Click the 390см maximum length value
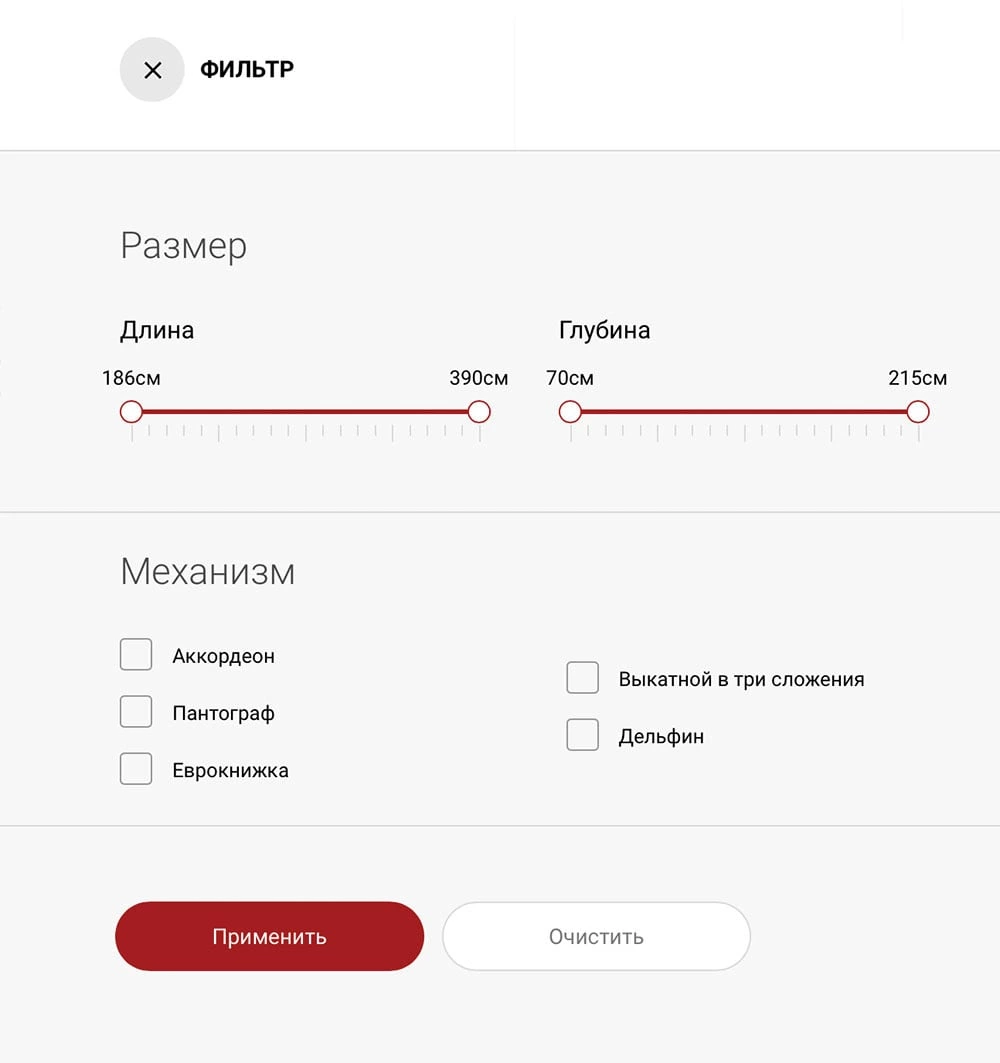 479,379
